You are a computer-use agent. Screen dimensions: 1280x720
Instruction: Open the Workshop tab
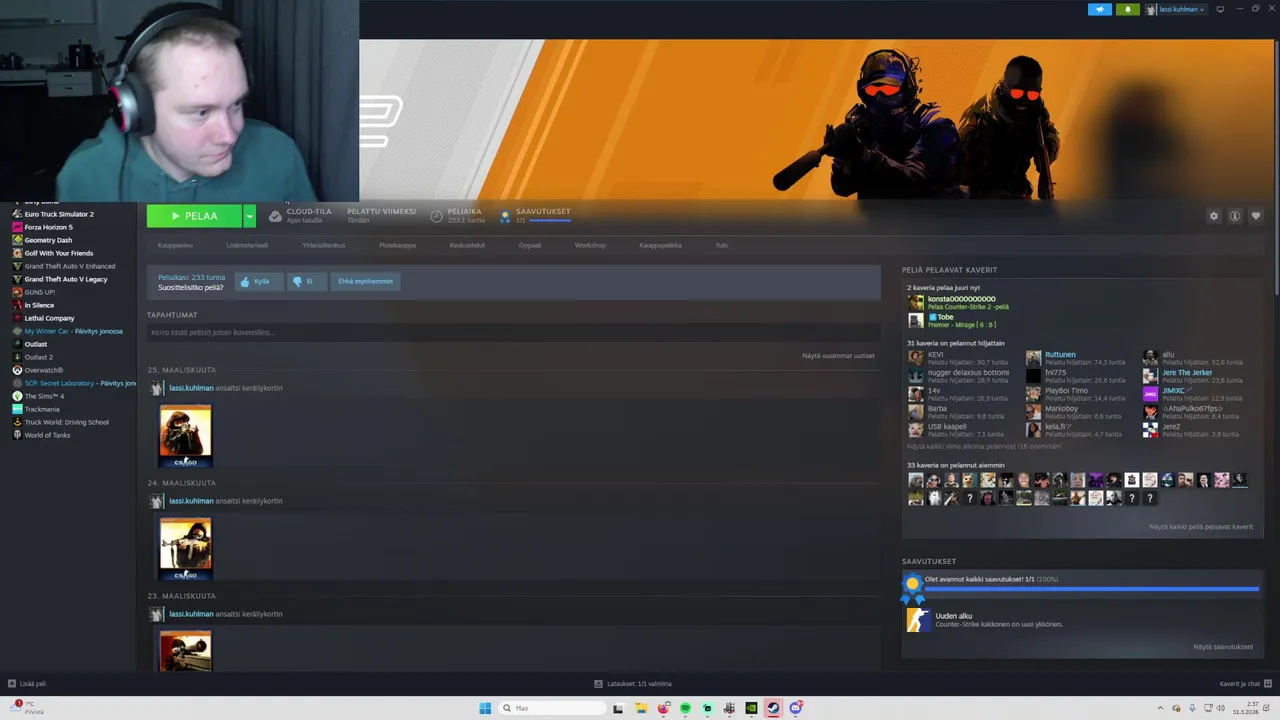pyautogui.click(x=590, y=245)
